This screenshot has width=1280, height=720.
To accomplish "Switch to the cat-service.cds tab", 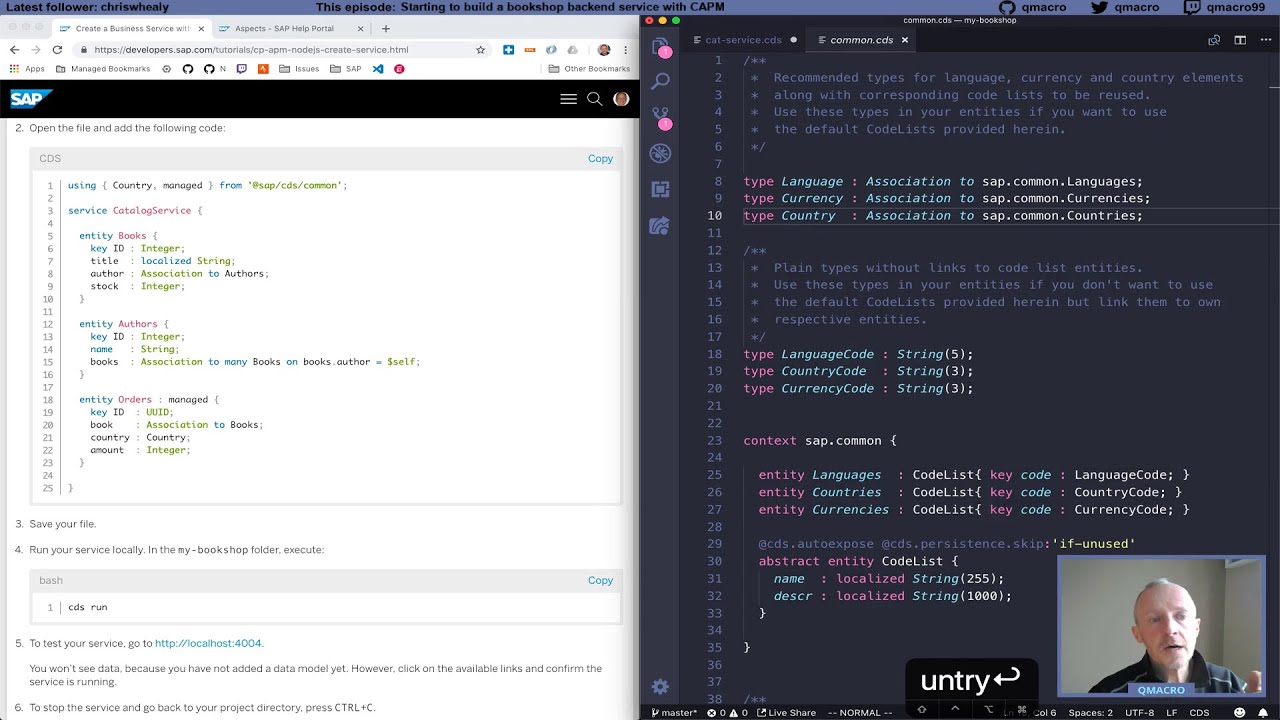I will tap(743, 40).
